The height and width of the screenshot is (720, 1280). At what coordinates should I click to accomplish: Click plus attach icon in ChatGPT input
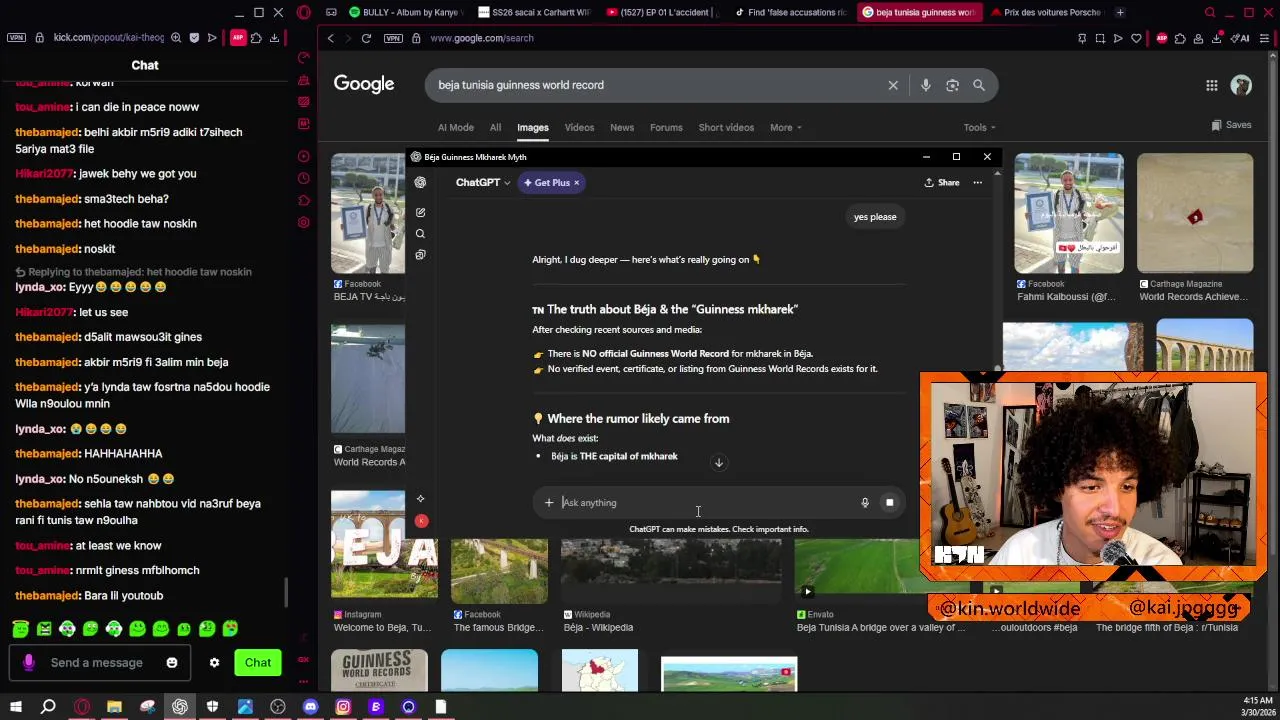click(x=548, y=502)
